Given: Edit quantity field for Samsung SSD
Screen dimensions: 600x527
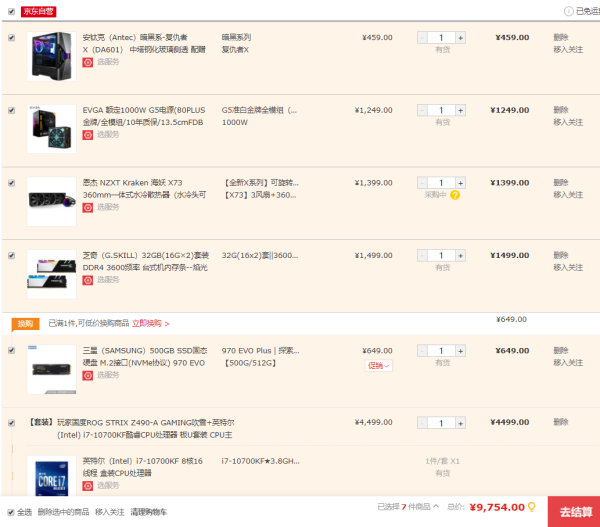Looking at the screenshot, I should tap(441, 351).
